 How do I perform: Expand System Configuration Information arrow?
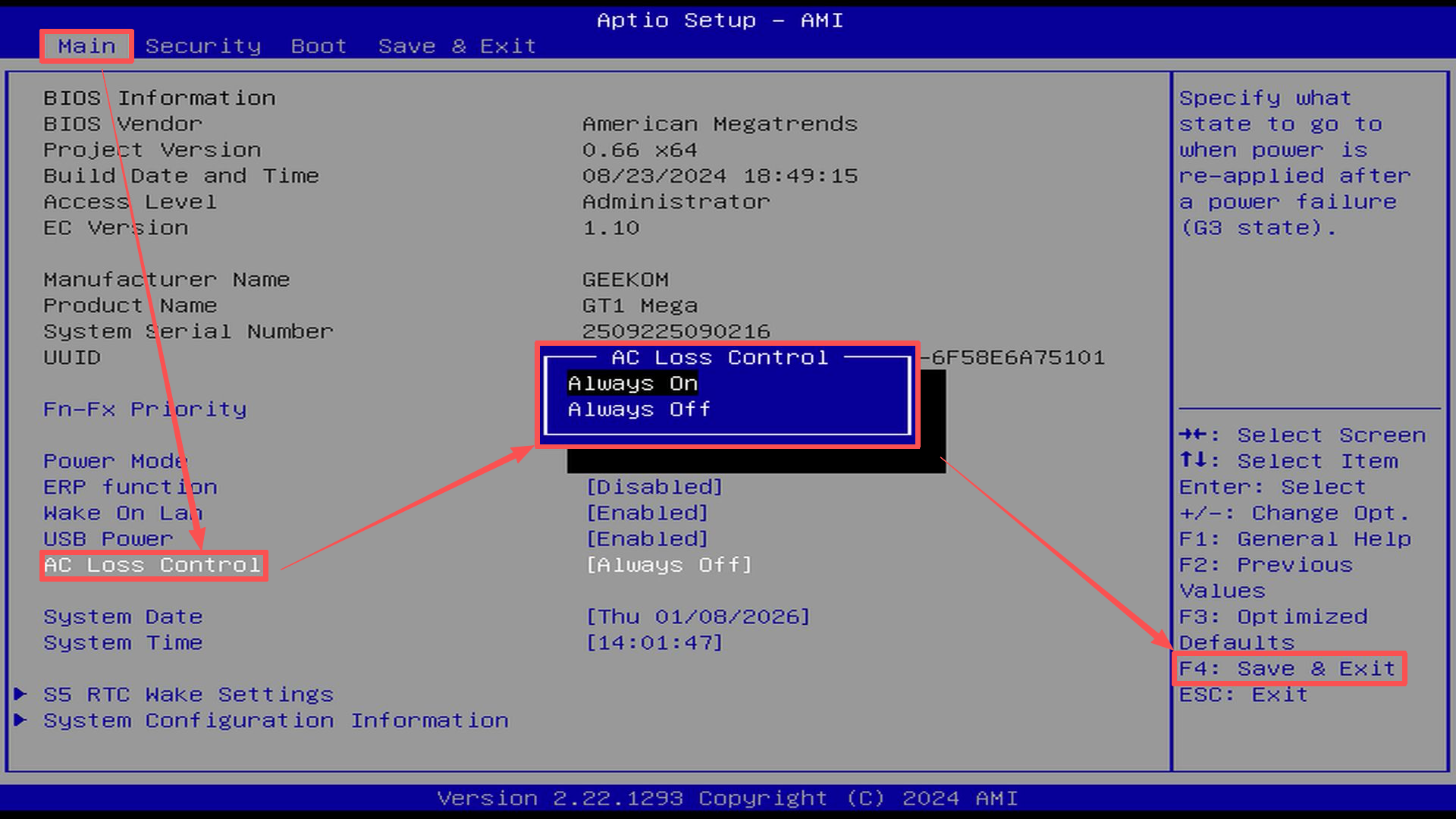point(20,720)
